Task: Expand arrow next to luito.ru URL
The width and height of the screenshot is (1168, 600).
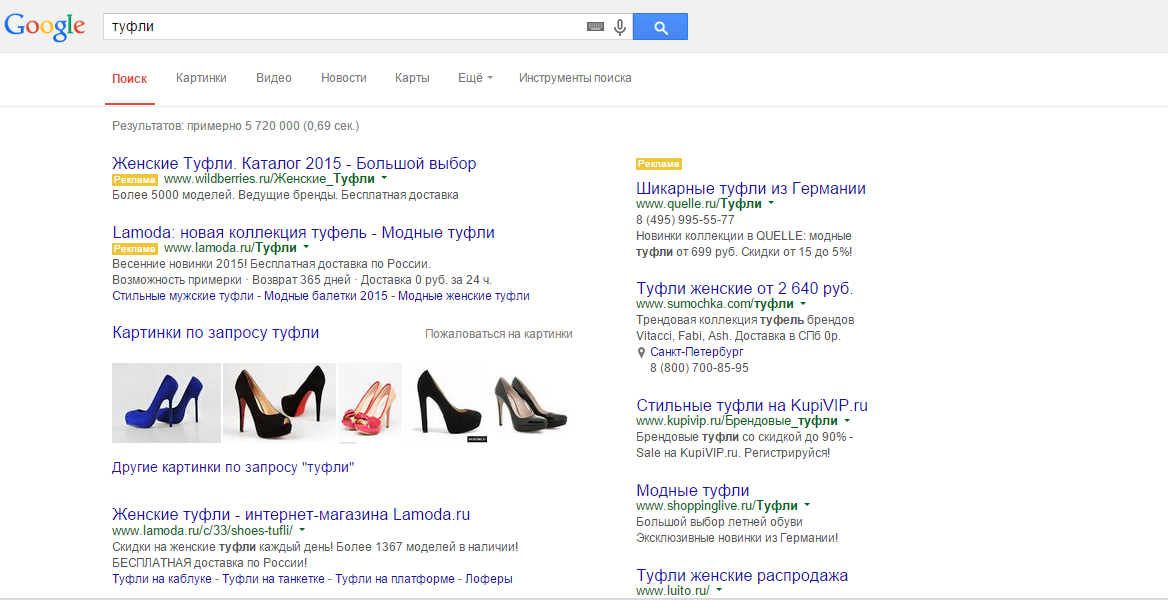Action: [x=720, y=590]
